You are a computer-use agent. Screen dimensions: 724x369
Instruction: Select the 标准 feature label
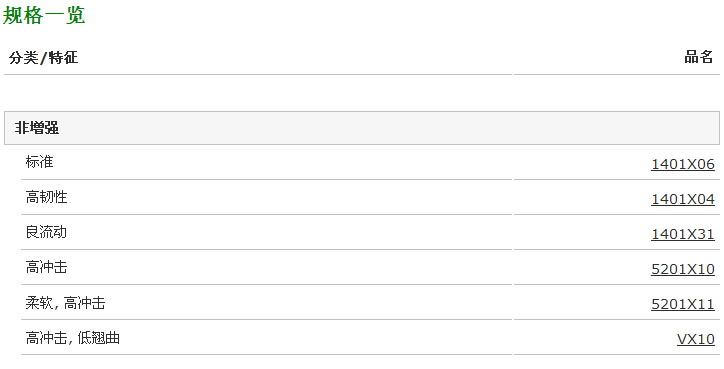pyautogui.click(x=39, y=162)
